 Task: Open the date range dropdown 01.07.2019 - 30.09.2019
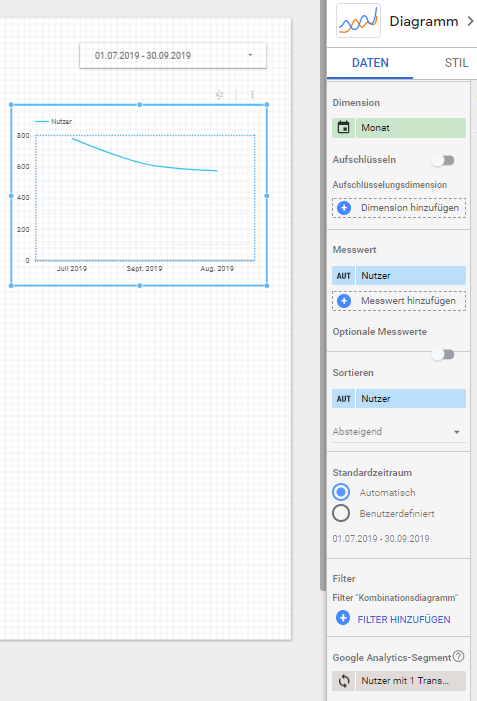173,55
